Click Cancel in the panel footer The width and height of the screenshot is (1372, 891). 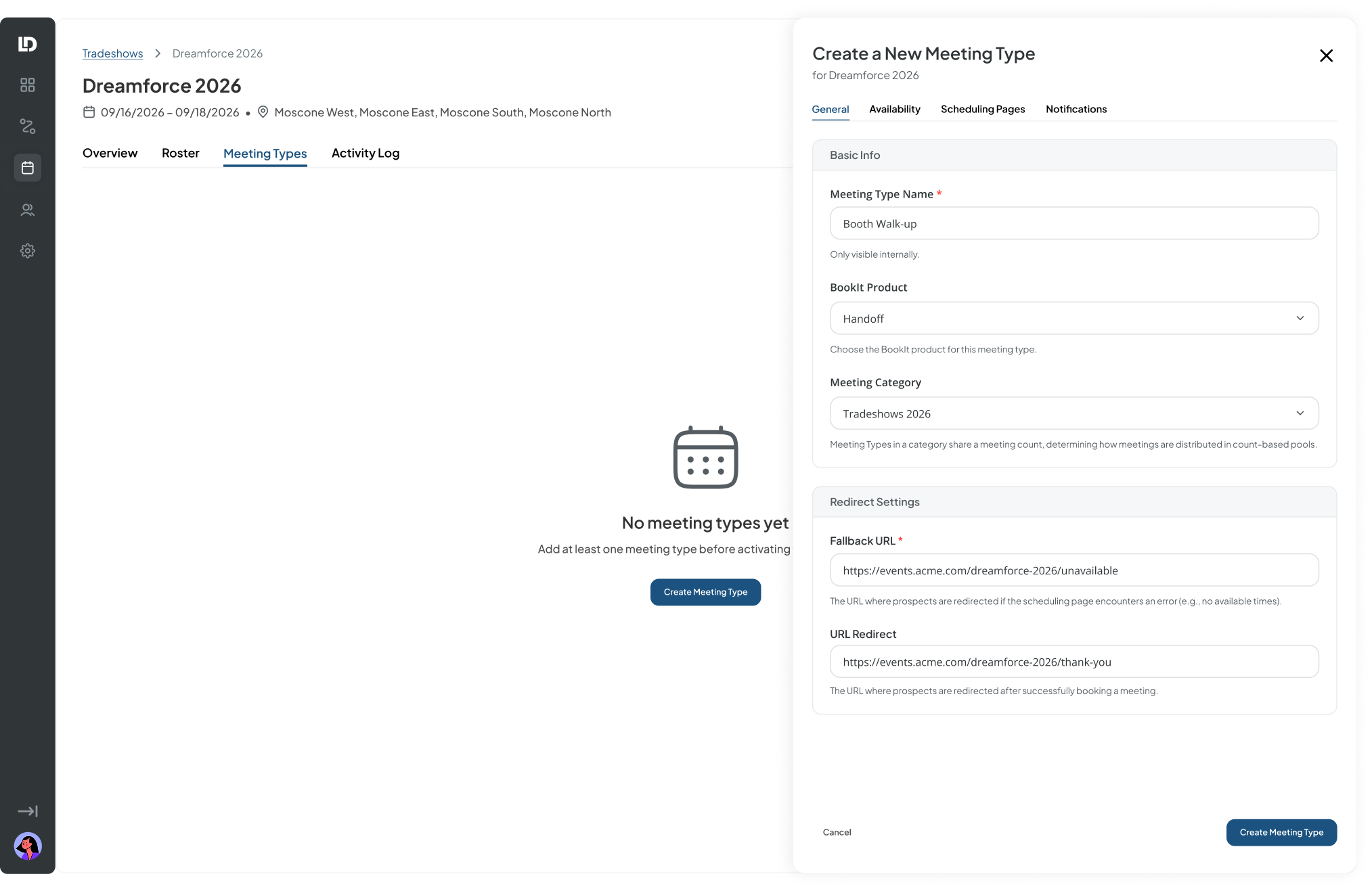point(837,832)
